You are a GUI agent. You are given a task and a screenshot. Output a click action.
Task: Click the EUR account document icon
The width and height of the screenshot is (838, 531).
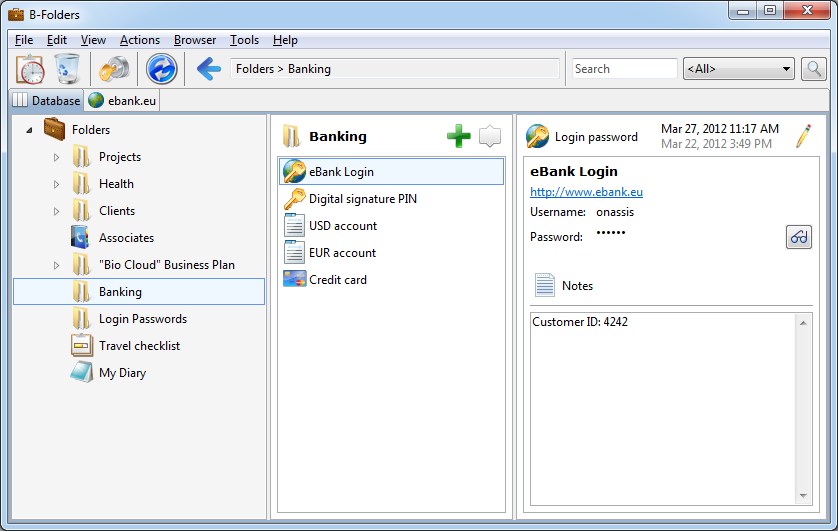(x=294, y=253)
